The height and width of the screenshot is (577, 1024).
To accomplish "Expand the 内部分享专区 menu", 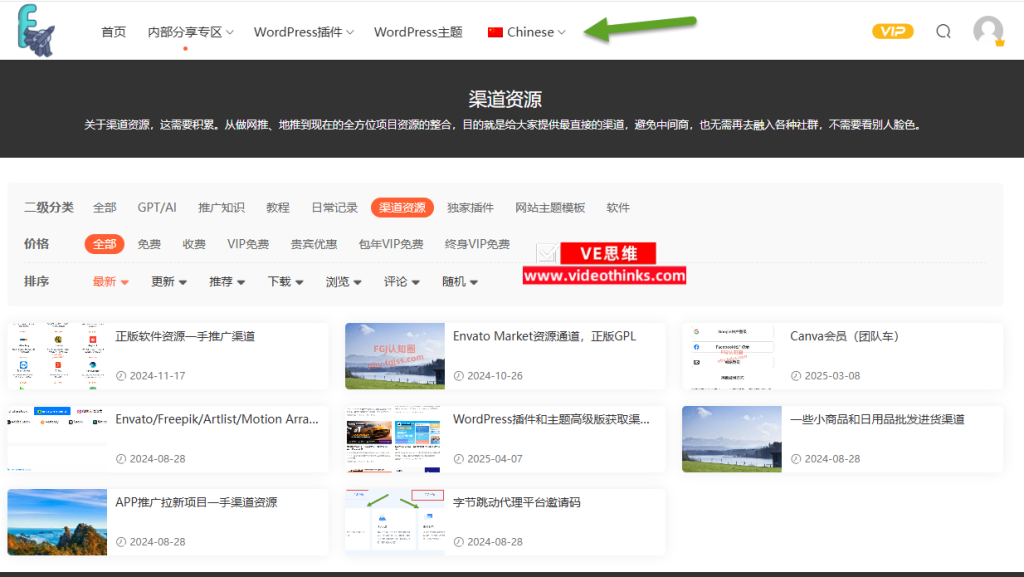I will [190, 32].
